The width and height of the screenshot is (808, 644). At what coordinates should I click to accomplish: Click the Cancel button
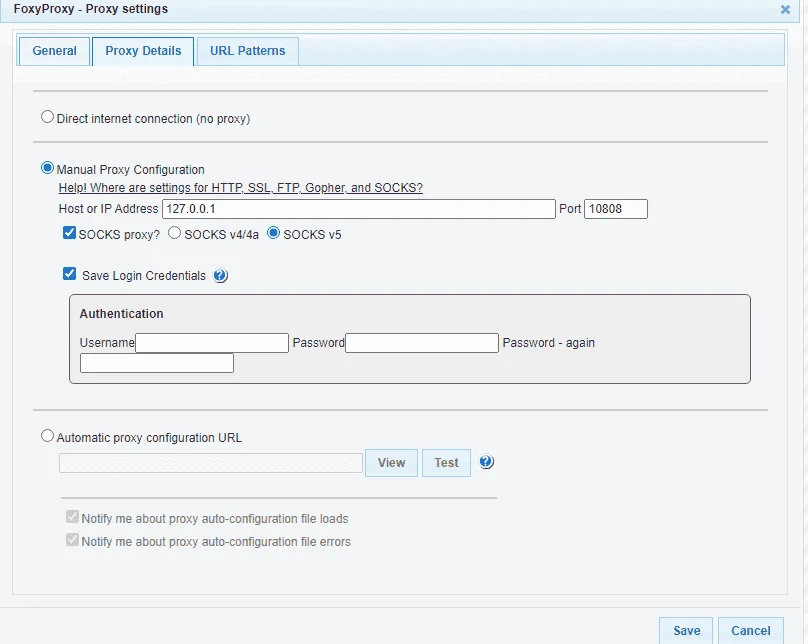[x=751, y=631]
